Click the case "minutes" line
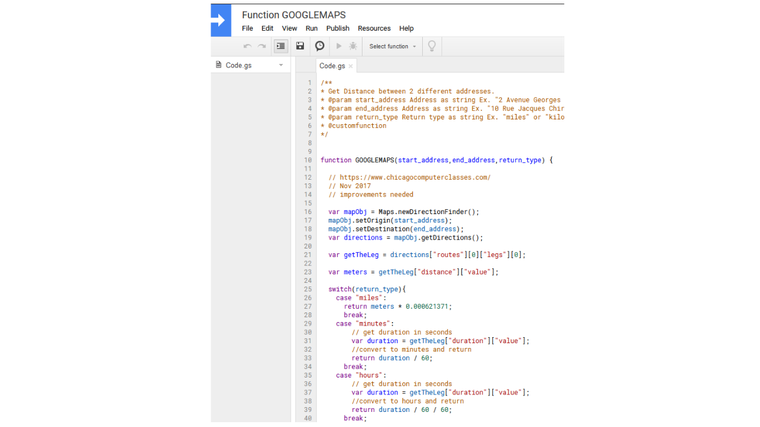The height and width of the screenshot is (427, 760). tap(365, 323)
